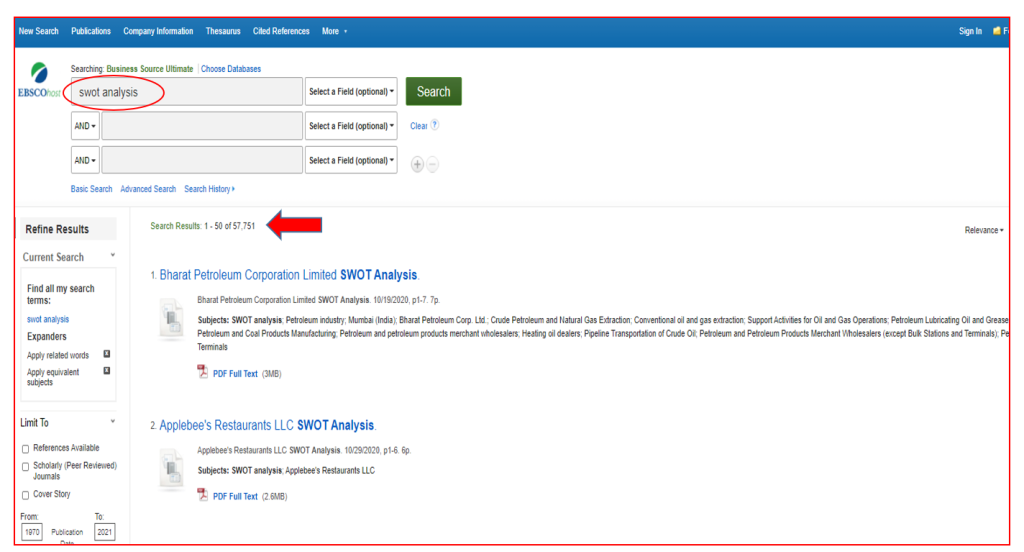
Task: Open Thesaurus
Action: pos(223,31)
